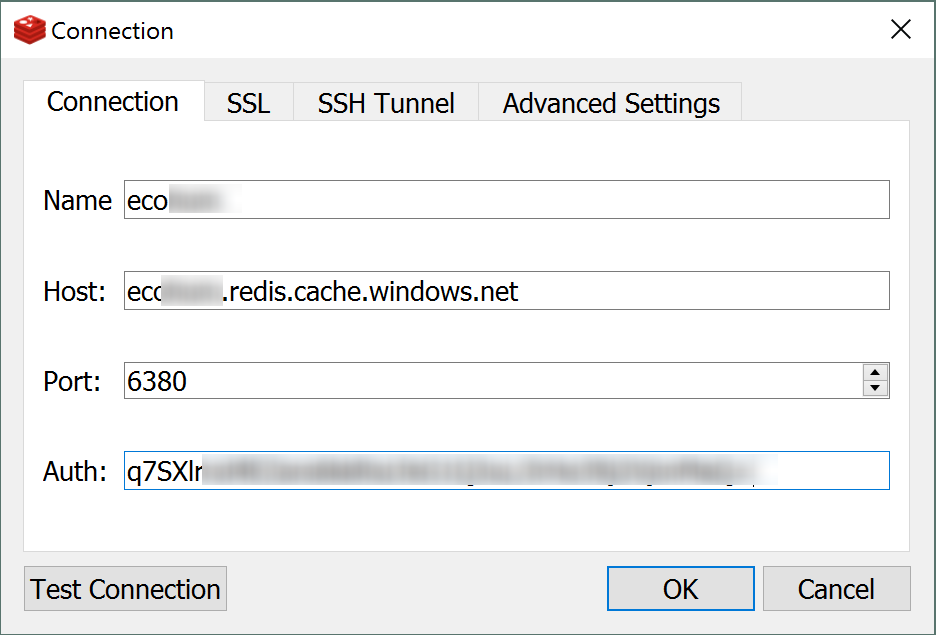Confirm settings with OK button
936x635 pixels.
tap(681, 589)
